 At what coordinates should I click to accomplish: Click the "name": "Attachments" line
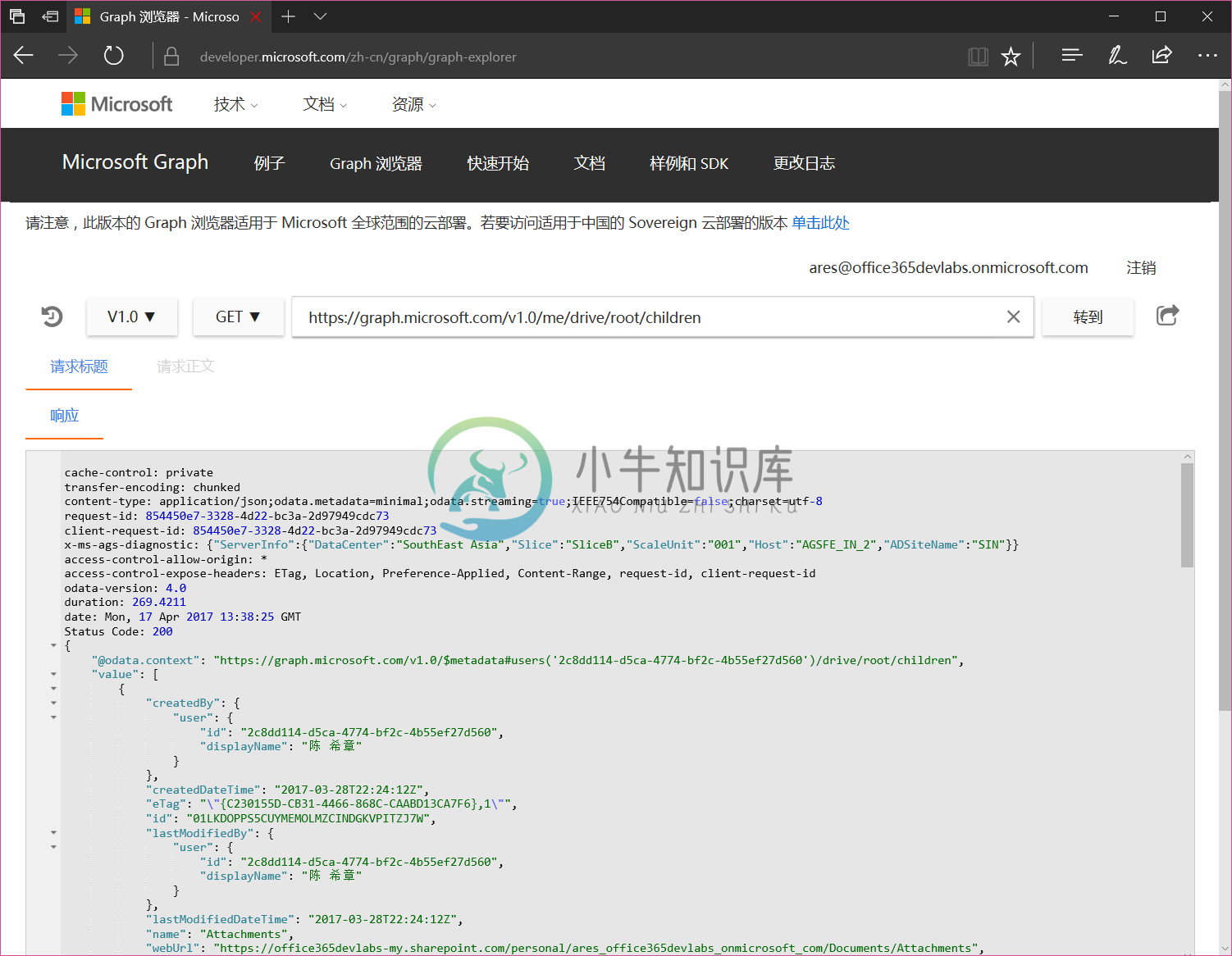[219, 934]
